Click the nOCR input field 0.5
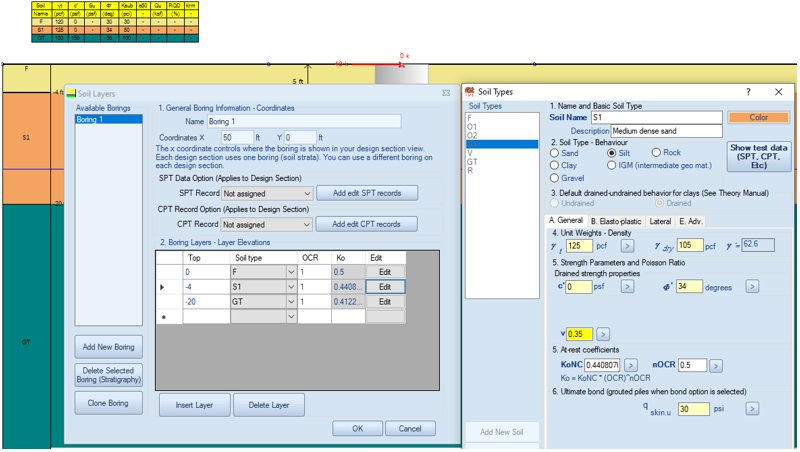The width and height of the screenshot is (800, 452). coord(692,365)
